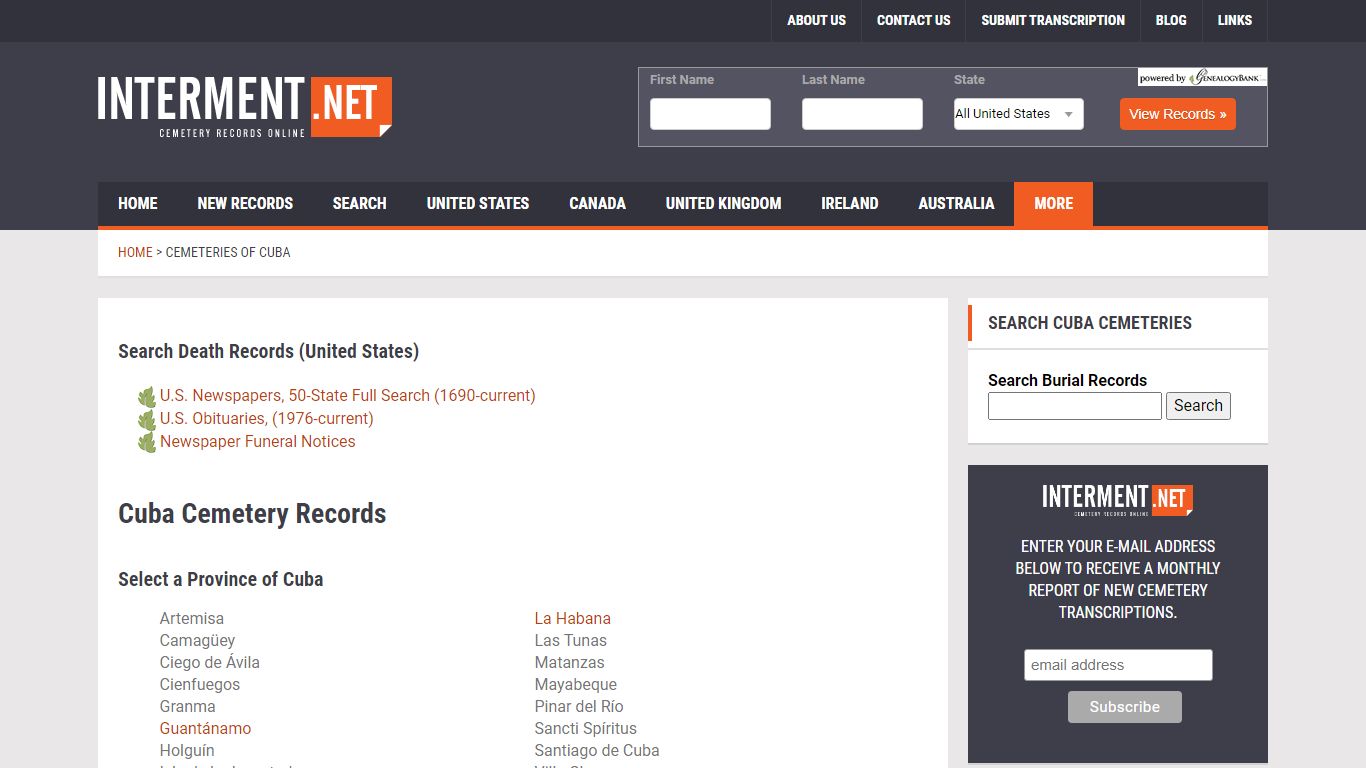Expand the More navigation tab
The width and height of the screenshot is (1366, 768).
(x=1053, y=204)
